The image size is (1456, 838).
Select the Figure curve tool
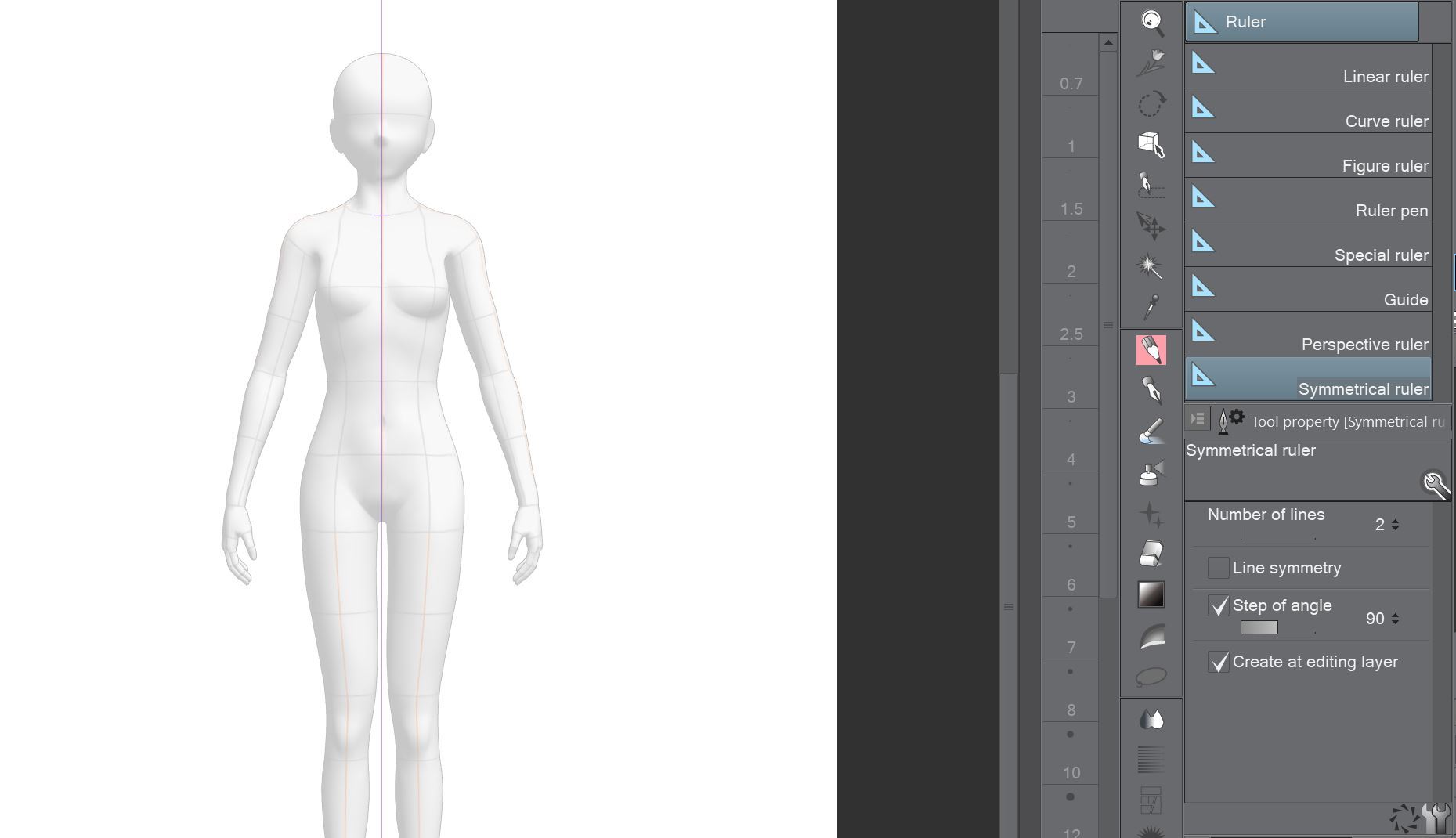click(1151, 637)
